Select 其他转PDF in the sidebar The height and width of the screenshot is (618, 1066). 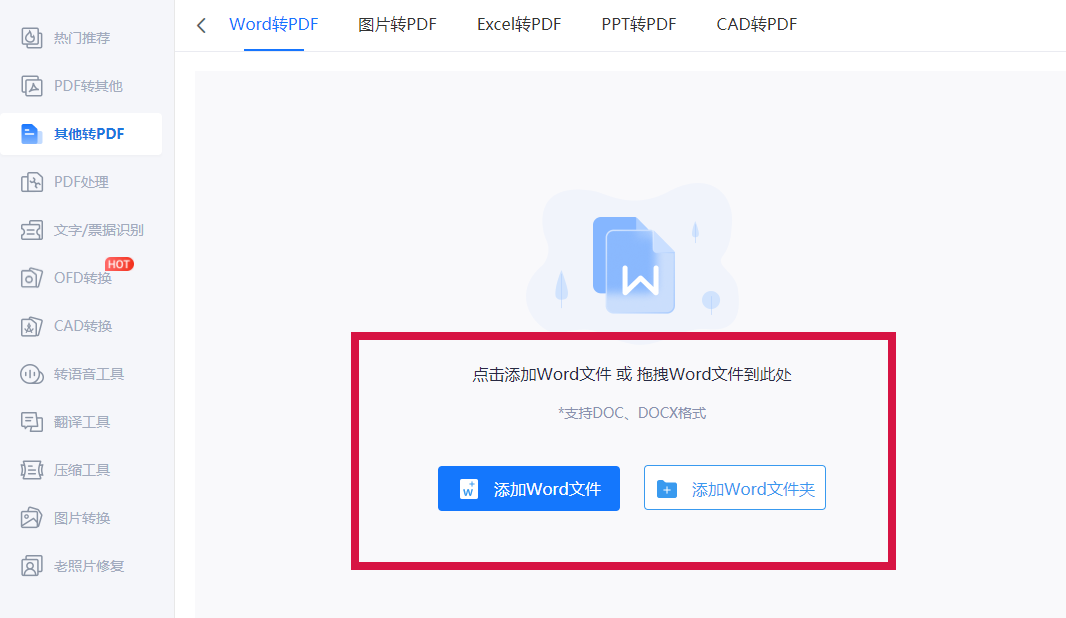click(82, 134)
